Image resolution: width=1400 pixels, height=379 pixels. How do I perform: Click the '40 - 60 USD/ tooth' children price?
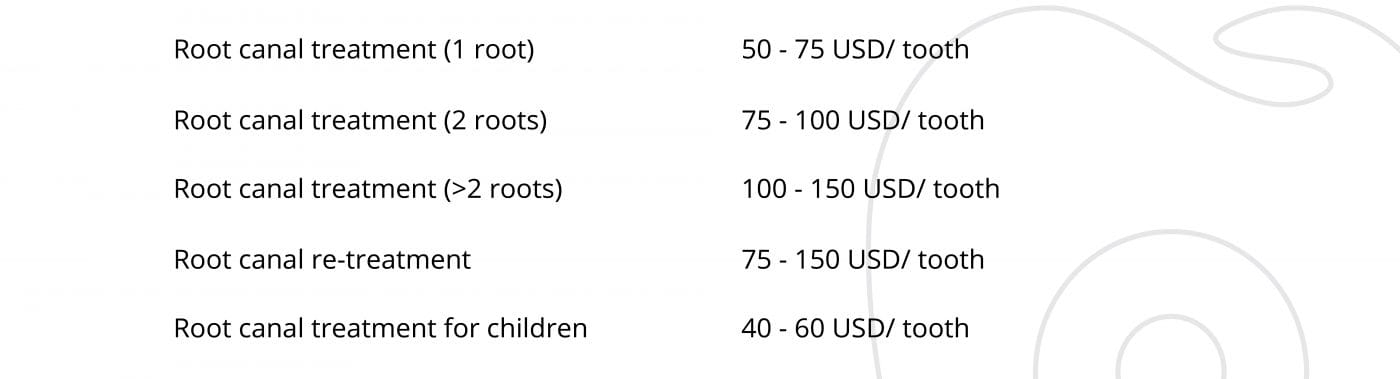855,328
